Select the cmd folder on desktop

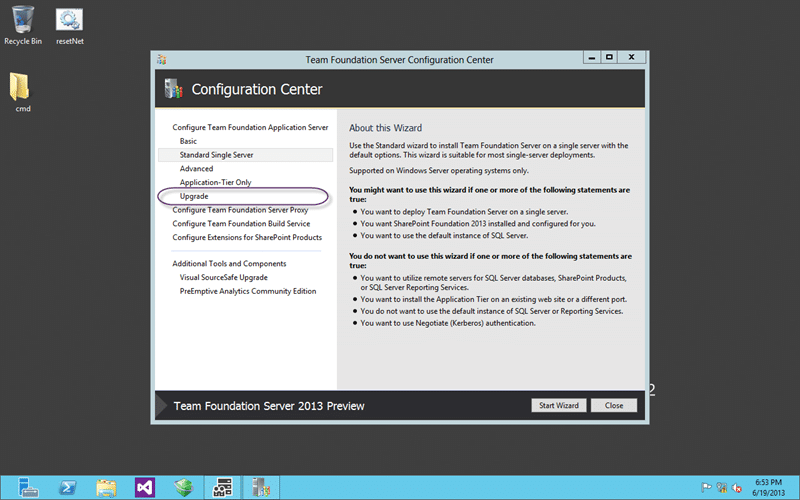tap(20, 92)
